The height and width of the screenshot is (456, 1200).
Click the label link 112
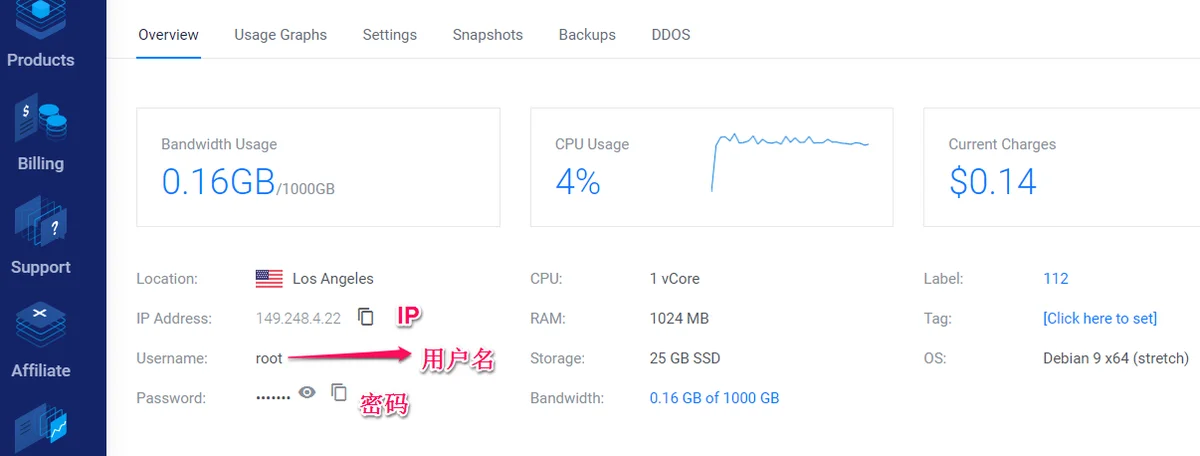1055,279
